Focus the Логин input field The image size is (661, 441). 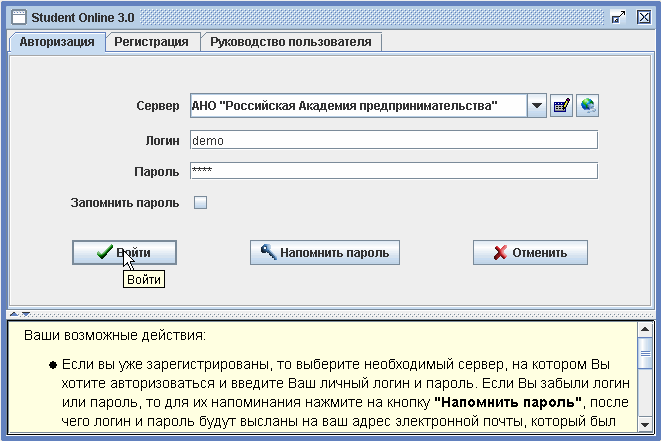click(392, 141)
